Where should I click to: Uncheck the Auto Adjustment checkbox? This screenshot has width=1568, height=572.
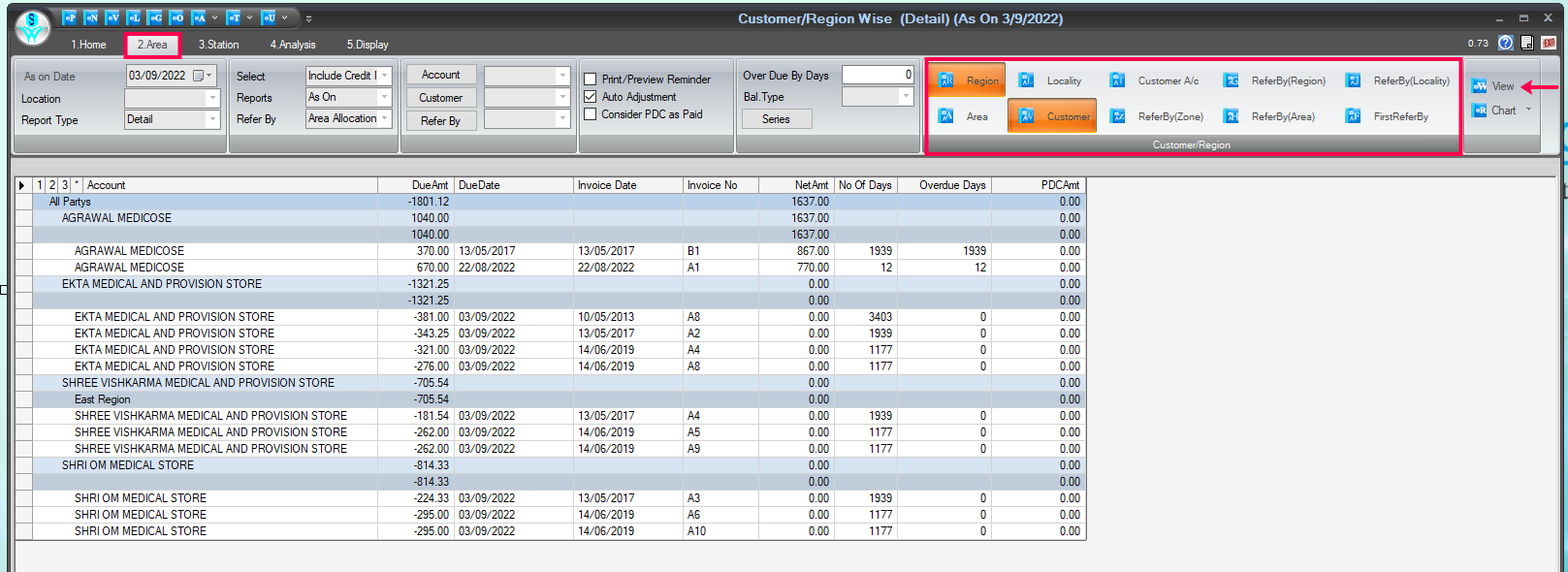590,97
